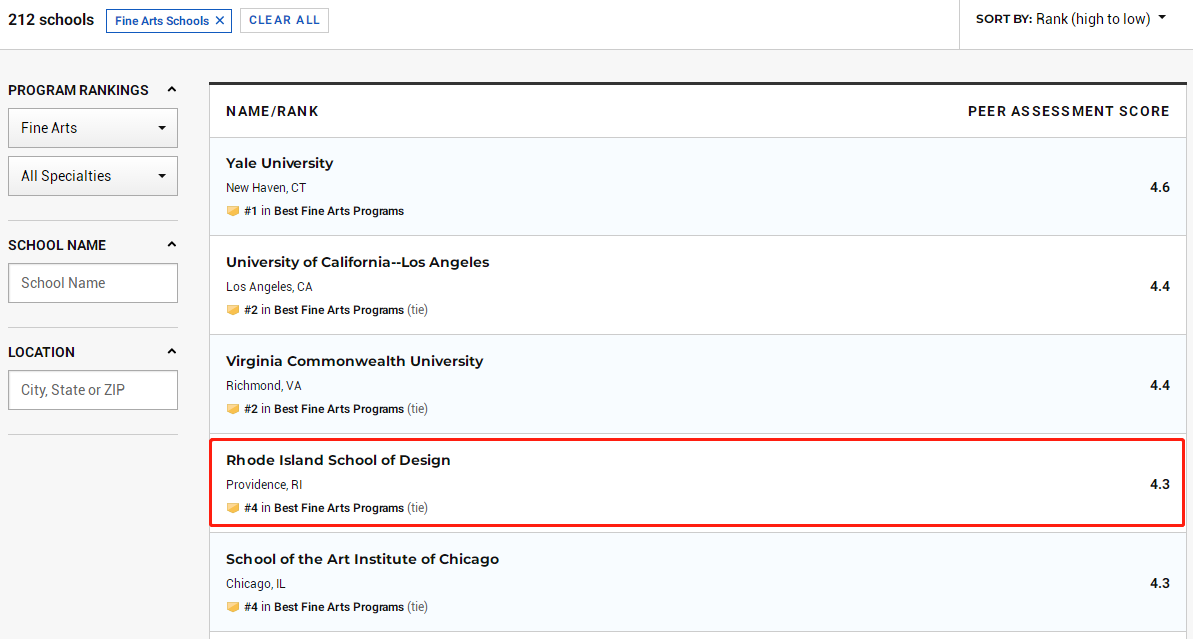Click Yale's 4.6 peer assessment score
Image resolution: width=1193 pixels, height=639 pixels.
pos(1160,187)
